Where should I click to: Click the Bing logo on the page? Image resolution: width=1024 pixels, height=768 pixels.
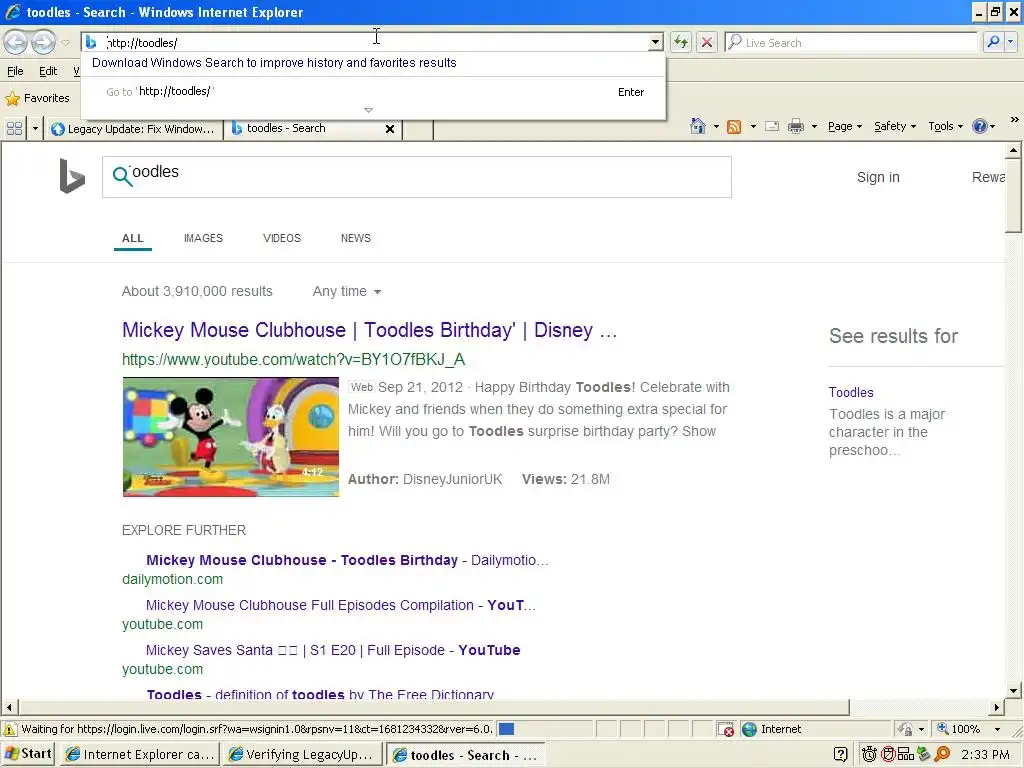(72, 176)
